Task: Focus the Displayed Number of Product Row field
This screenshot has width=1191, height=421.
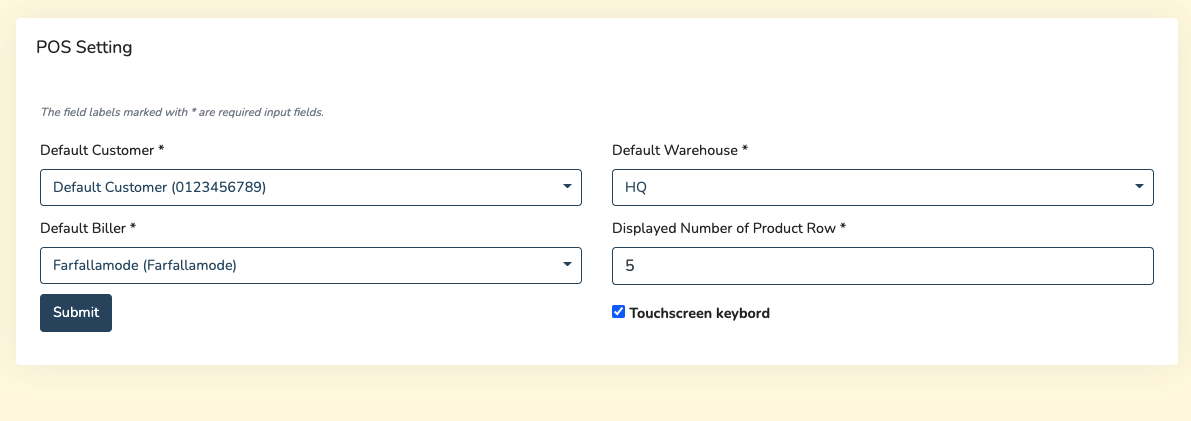Action: [x=882, y=266]
